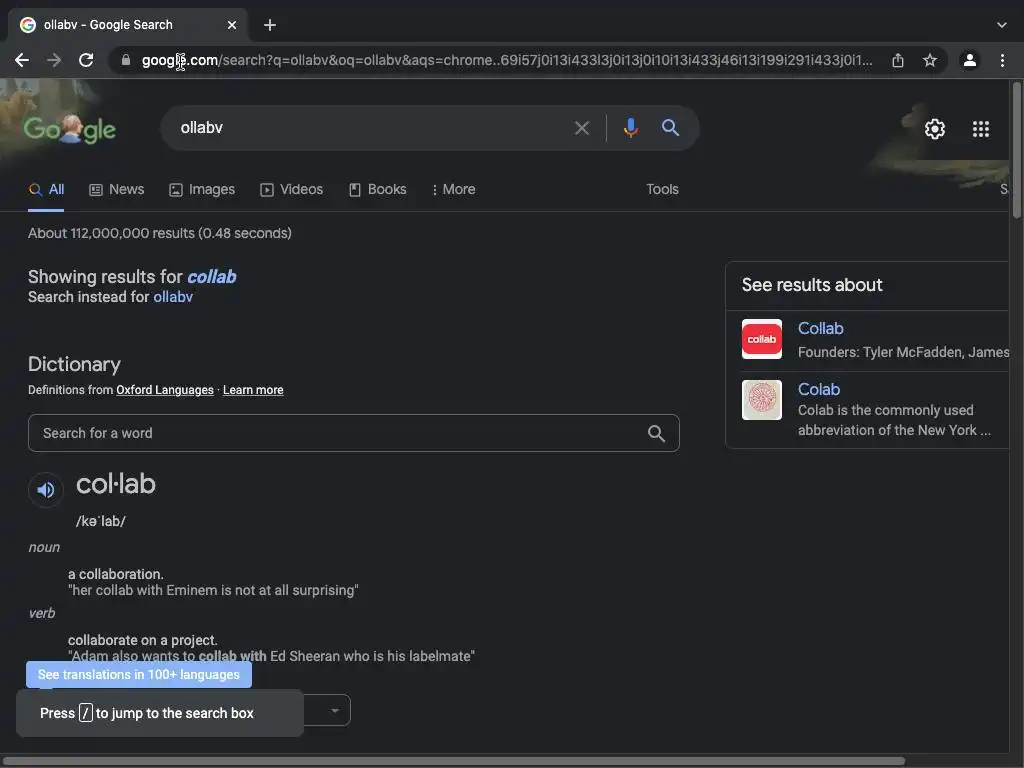The height and width of the screenshot is (768, 1024).
Task: Open the Colab result link
Action: point(818,389)
